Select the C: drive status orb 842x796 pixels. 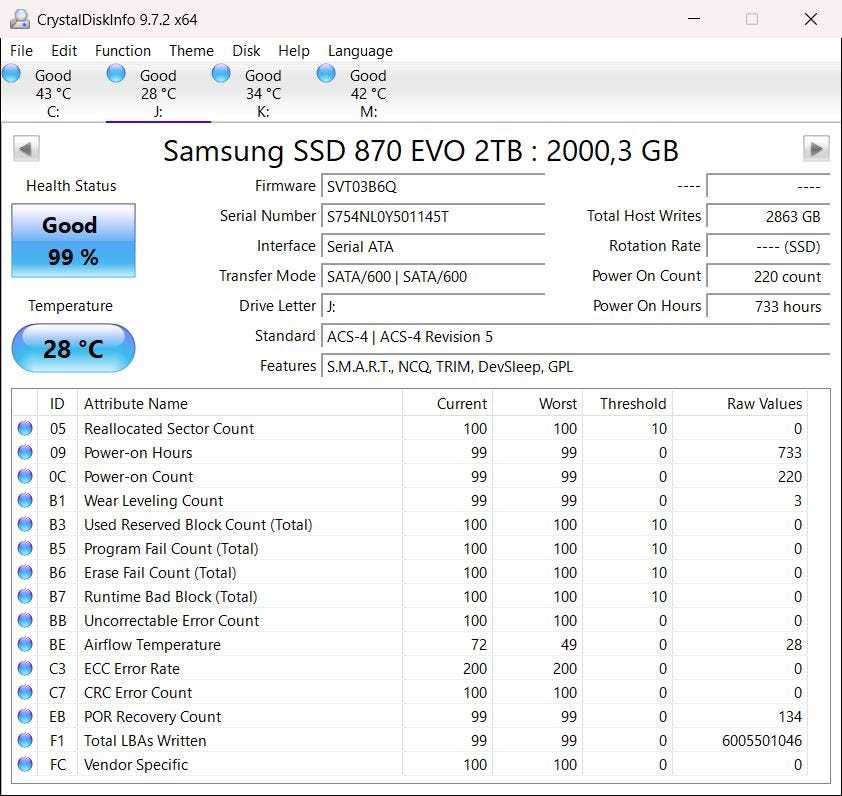[x=12, y=74]
